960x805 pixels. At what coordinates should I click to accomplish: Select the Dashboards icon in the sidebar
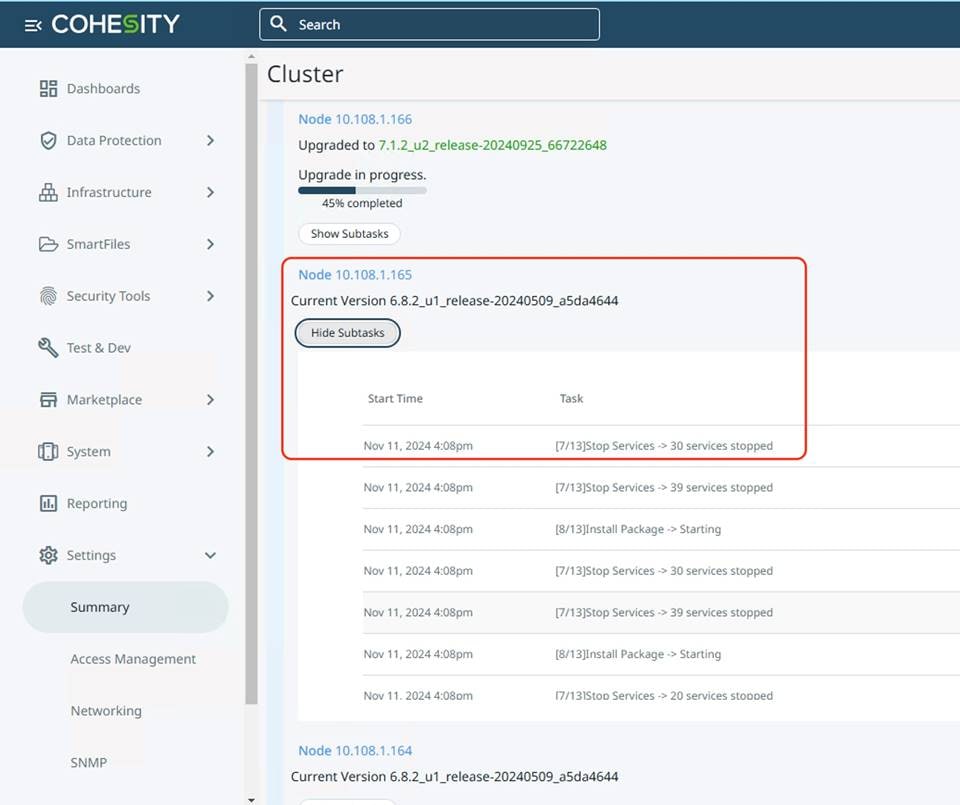(x=47, y=88)
